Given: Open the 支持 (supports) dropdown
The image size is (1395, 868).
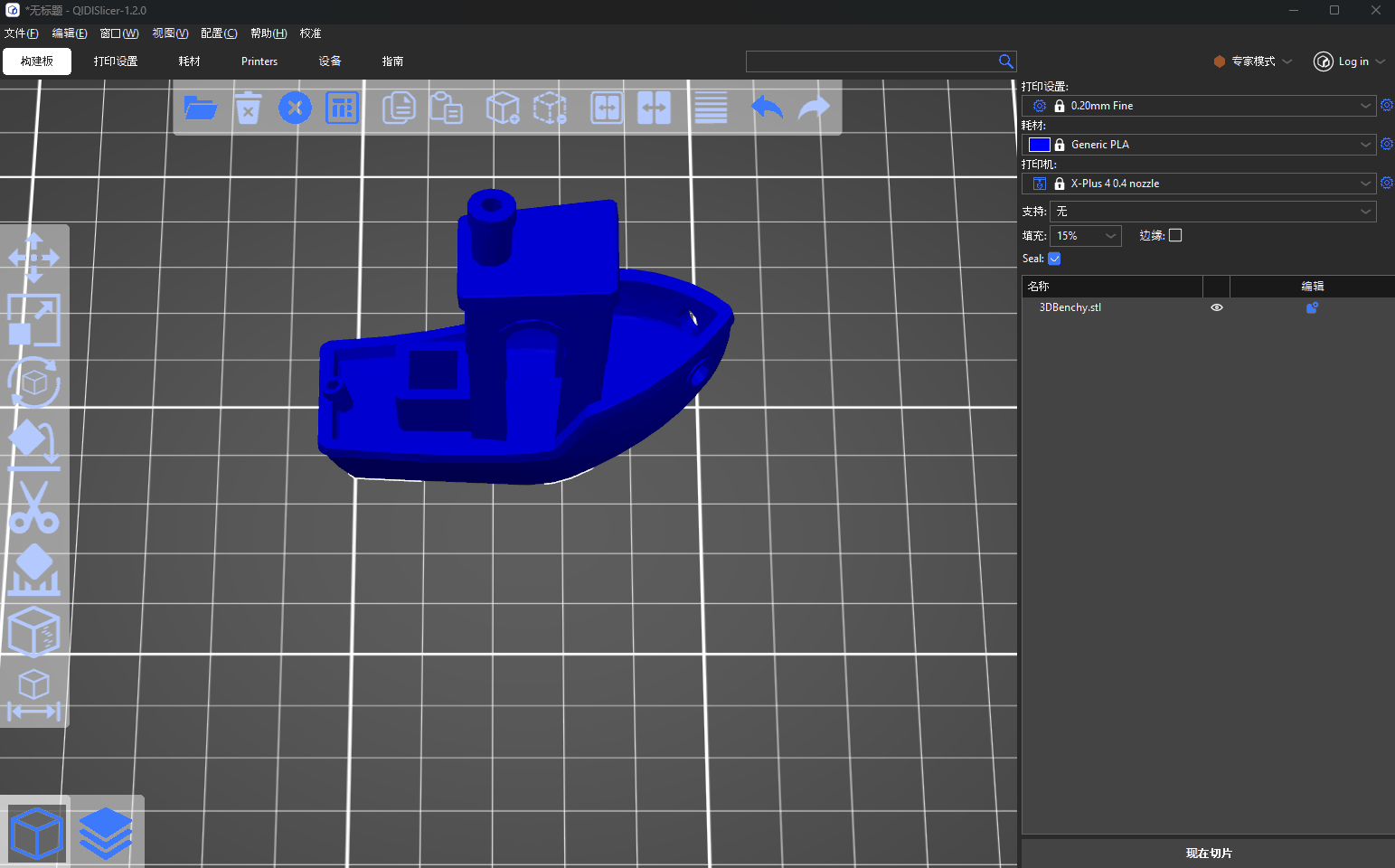Looking at the screenshot, I should (1213, 212).
